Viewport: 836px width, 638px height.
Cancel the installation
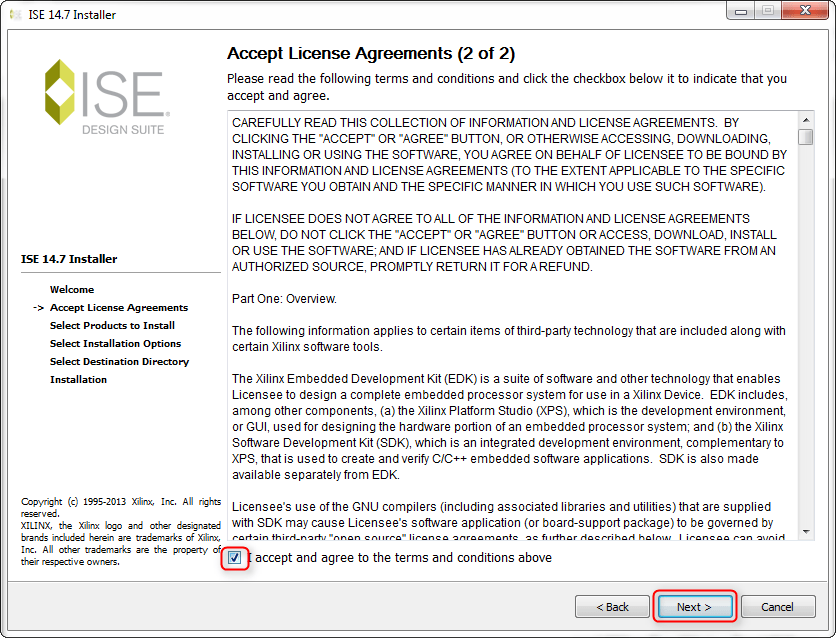tap(777, 607)
